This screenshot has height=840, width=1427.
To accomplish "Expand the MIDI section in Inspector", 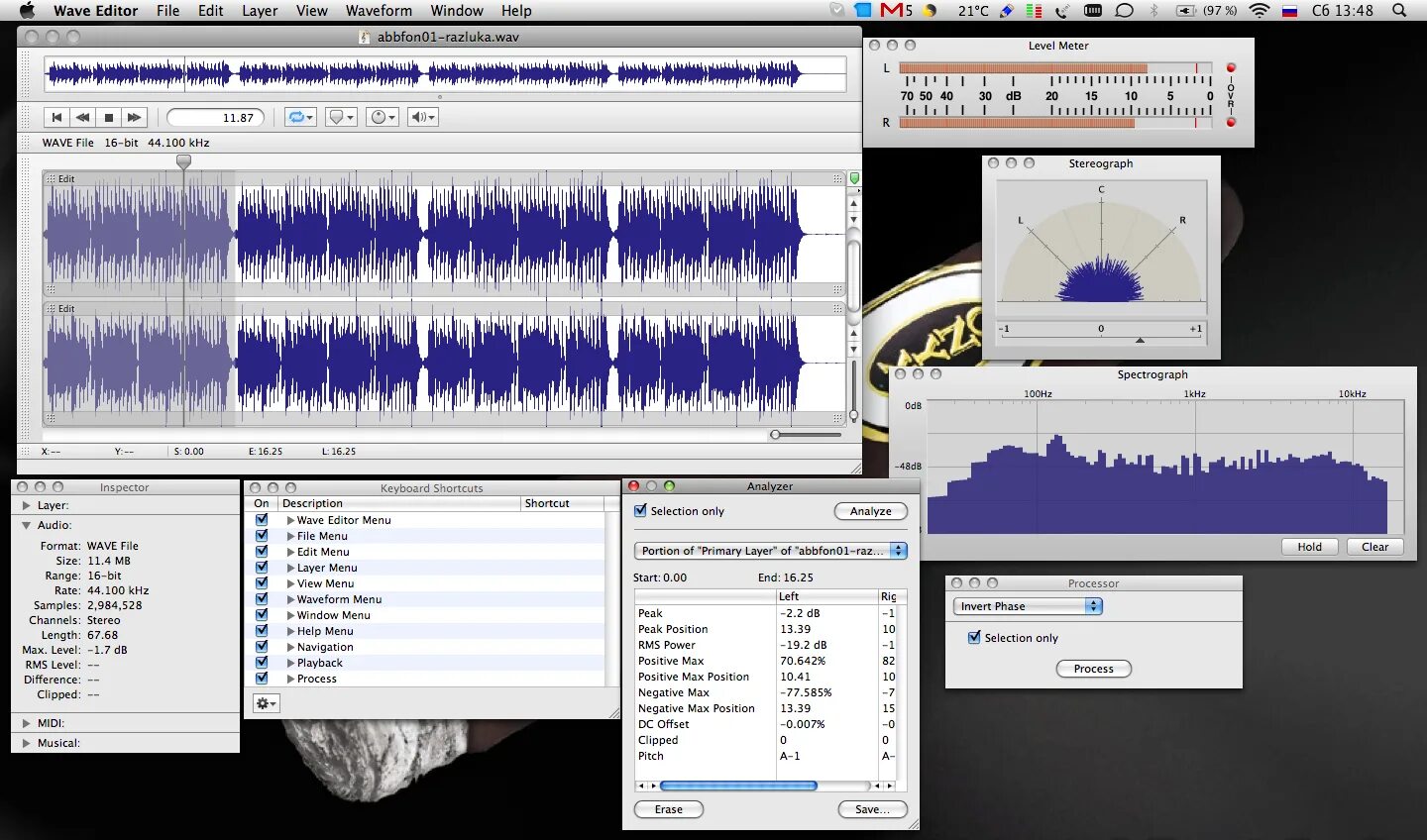I will point(27,723).
